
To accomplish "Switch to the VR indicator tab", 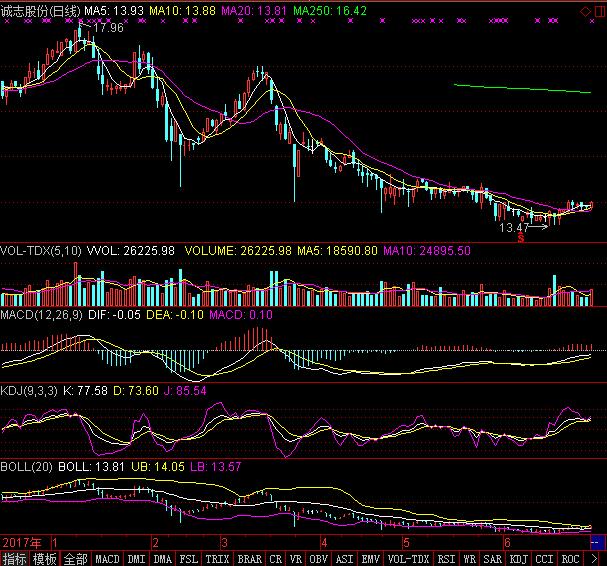I will (296, 559).
